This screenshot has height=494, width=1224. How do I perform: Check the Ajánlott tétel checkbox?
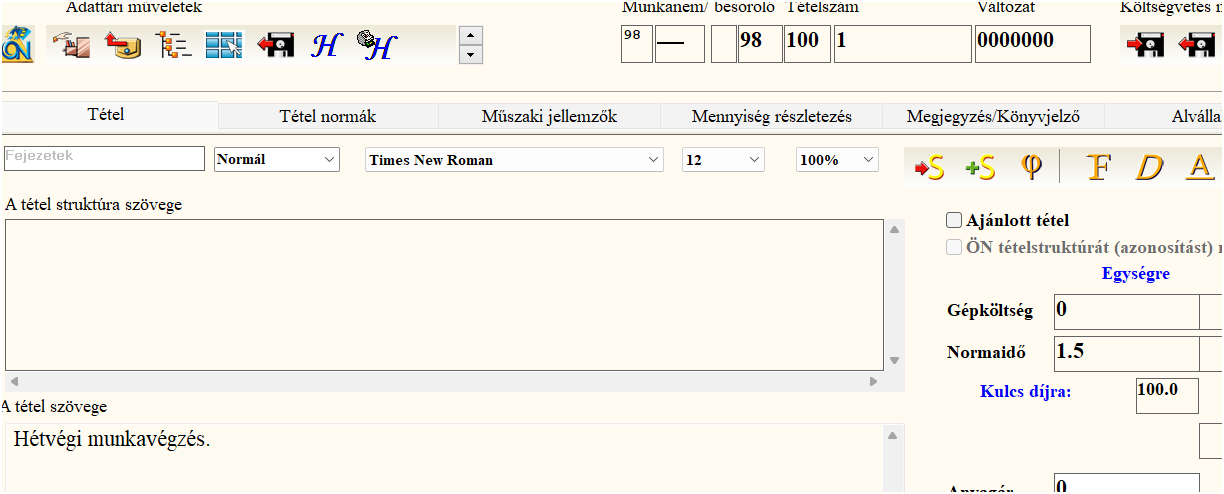coord(954,220)
